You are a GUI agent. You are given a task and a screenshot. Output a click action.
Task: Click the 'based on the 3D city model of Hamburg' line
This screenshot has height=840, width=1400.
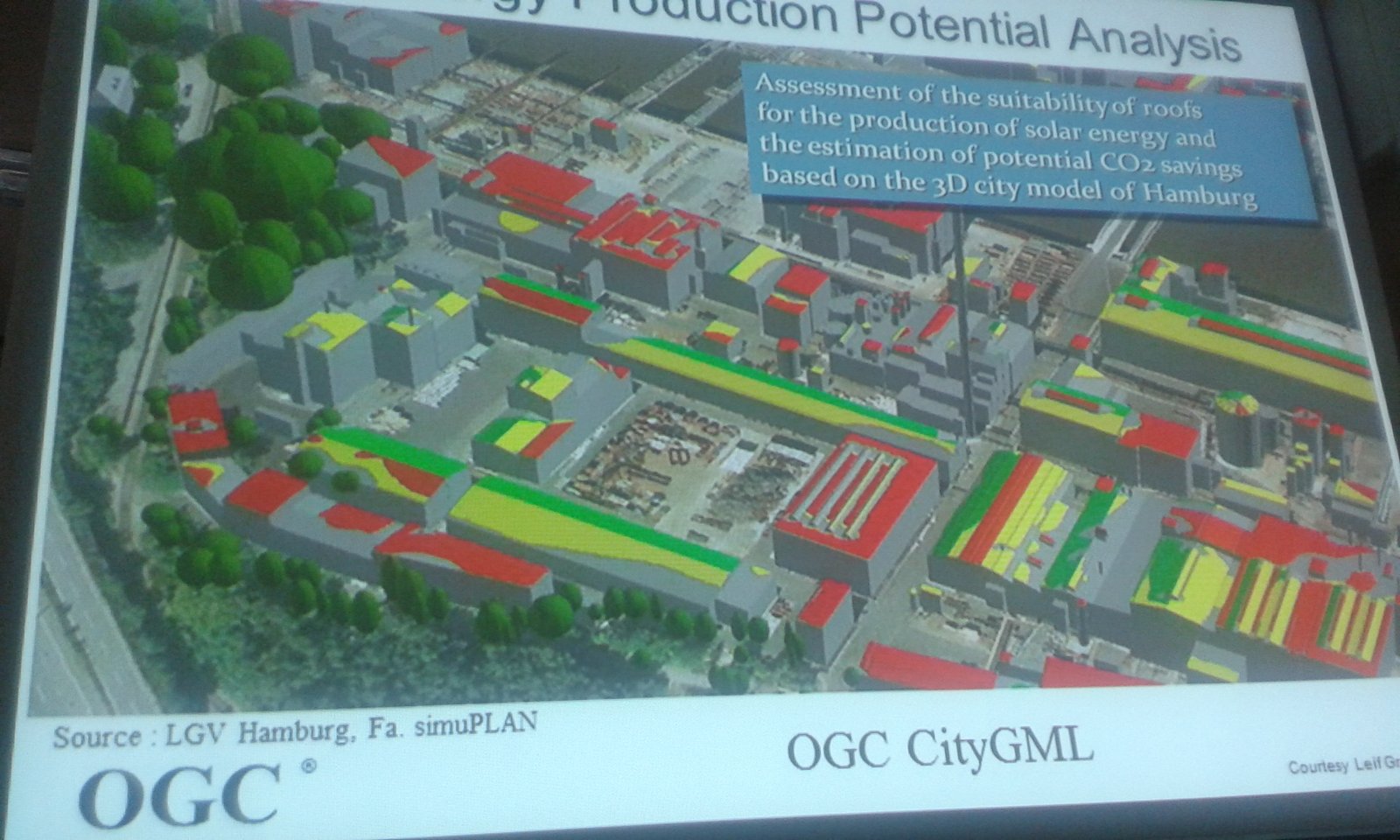click(1009, 185)
